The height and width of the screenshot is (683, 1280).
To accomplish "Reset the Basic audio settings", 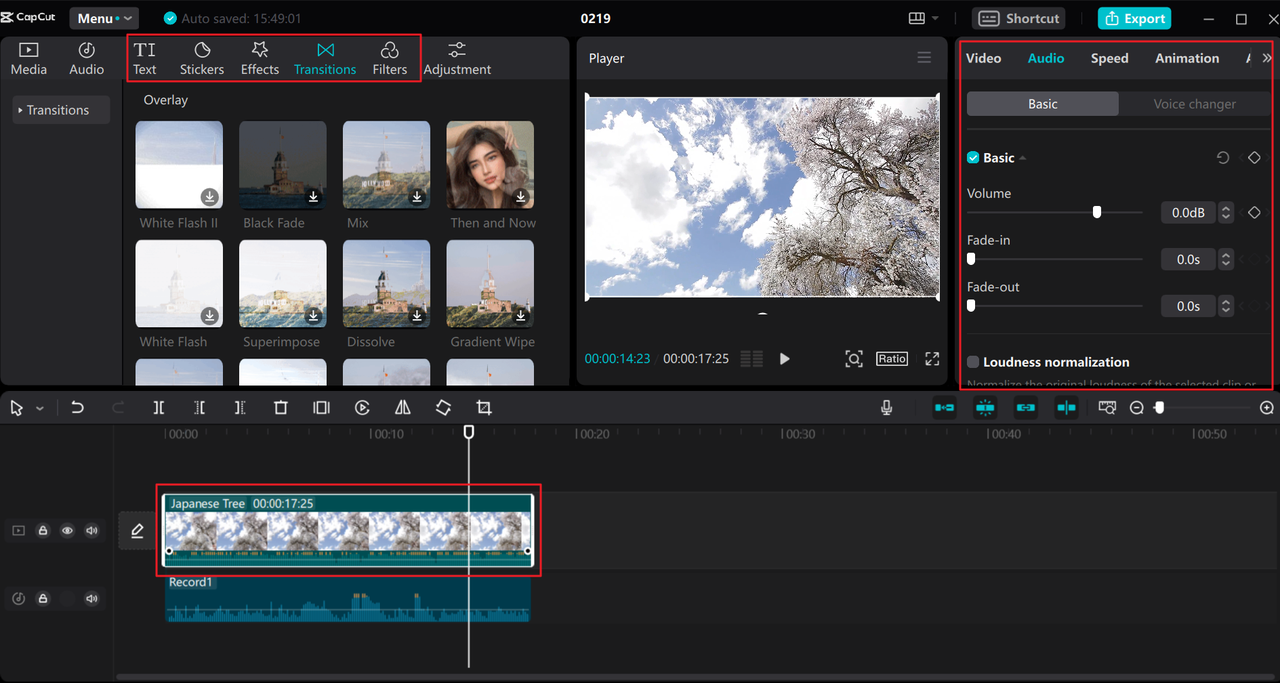I will click(x=1222, y=158).
